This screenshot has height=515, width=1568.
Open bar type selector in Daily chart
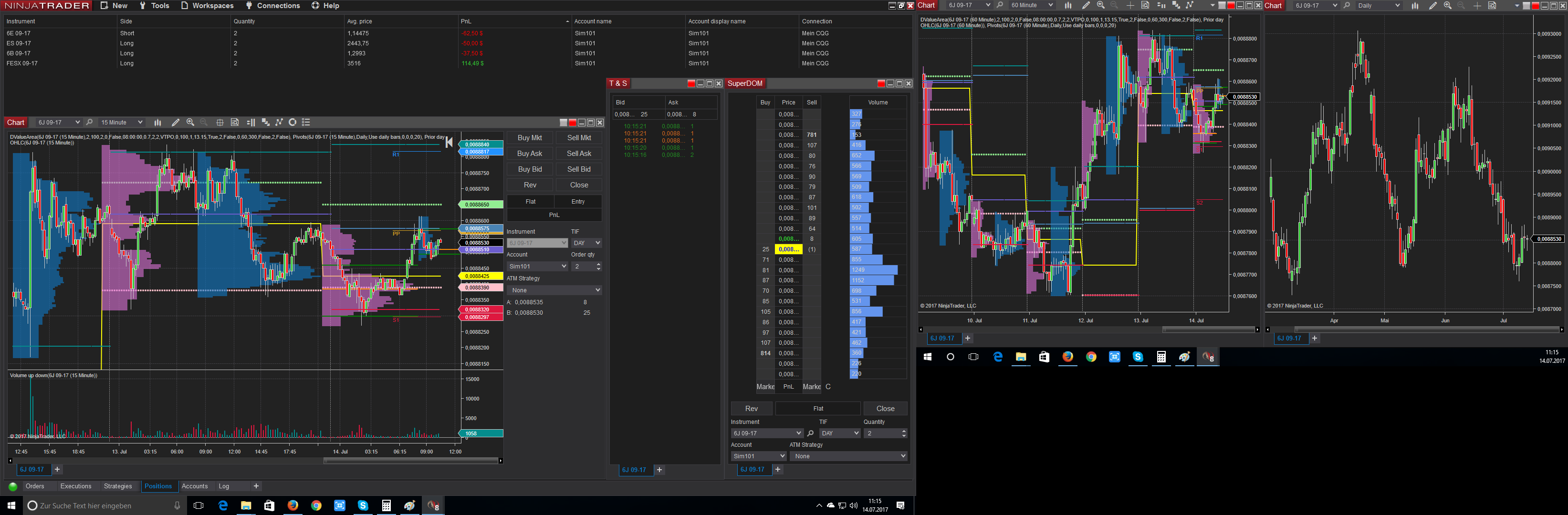(x=1415, y=5)
